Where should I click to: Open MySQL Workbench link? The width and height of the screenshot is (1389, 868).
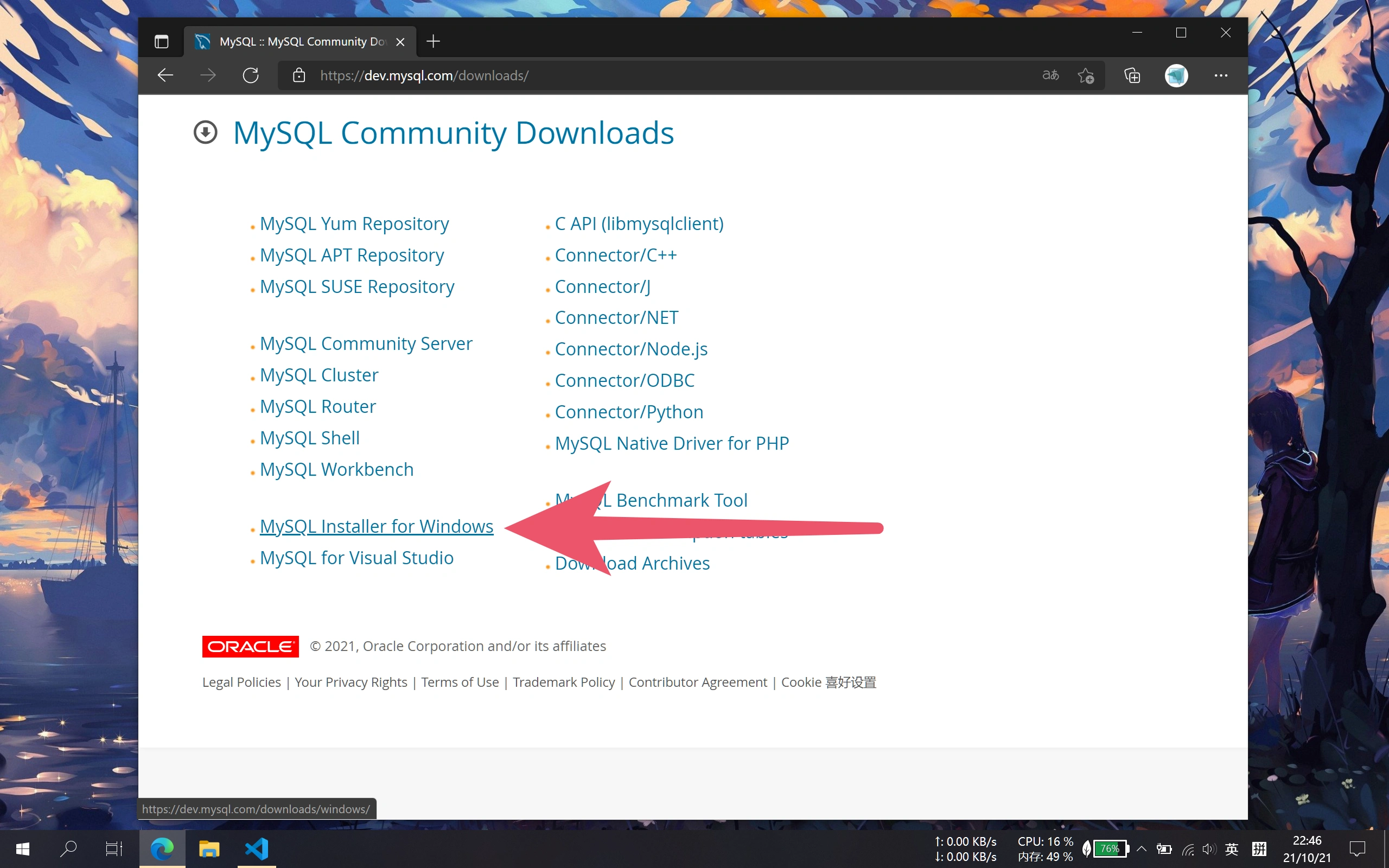[337, 470]
